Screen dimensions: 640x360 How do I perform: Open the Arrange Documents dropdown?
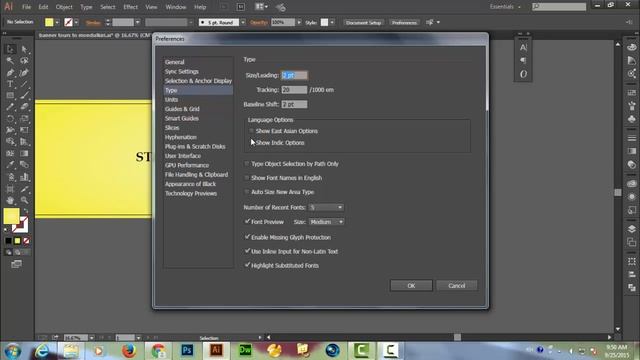click(x=261, y=7)
